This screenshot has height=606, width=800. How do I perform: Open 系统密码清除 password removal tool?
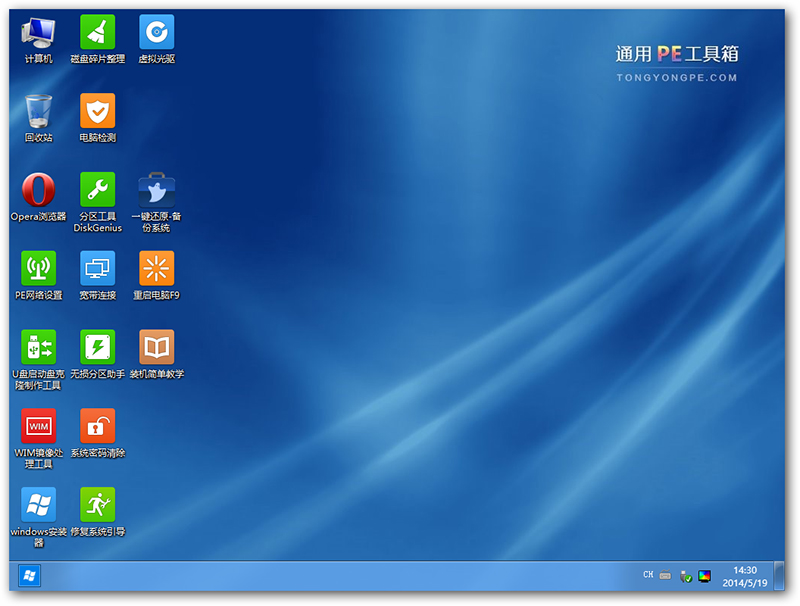(x=97, y=426)
